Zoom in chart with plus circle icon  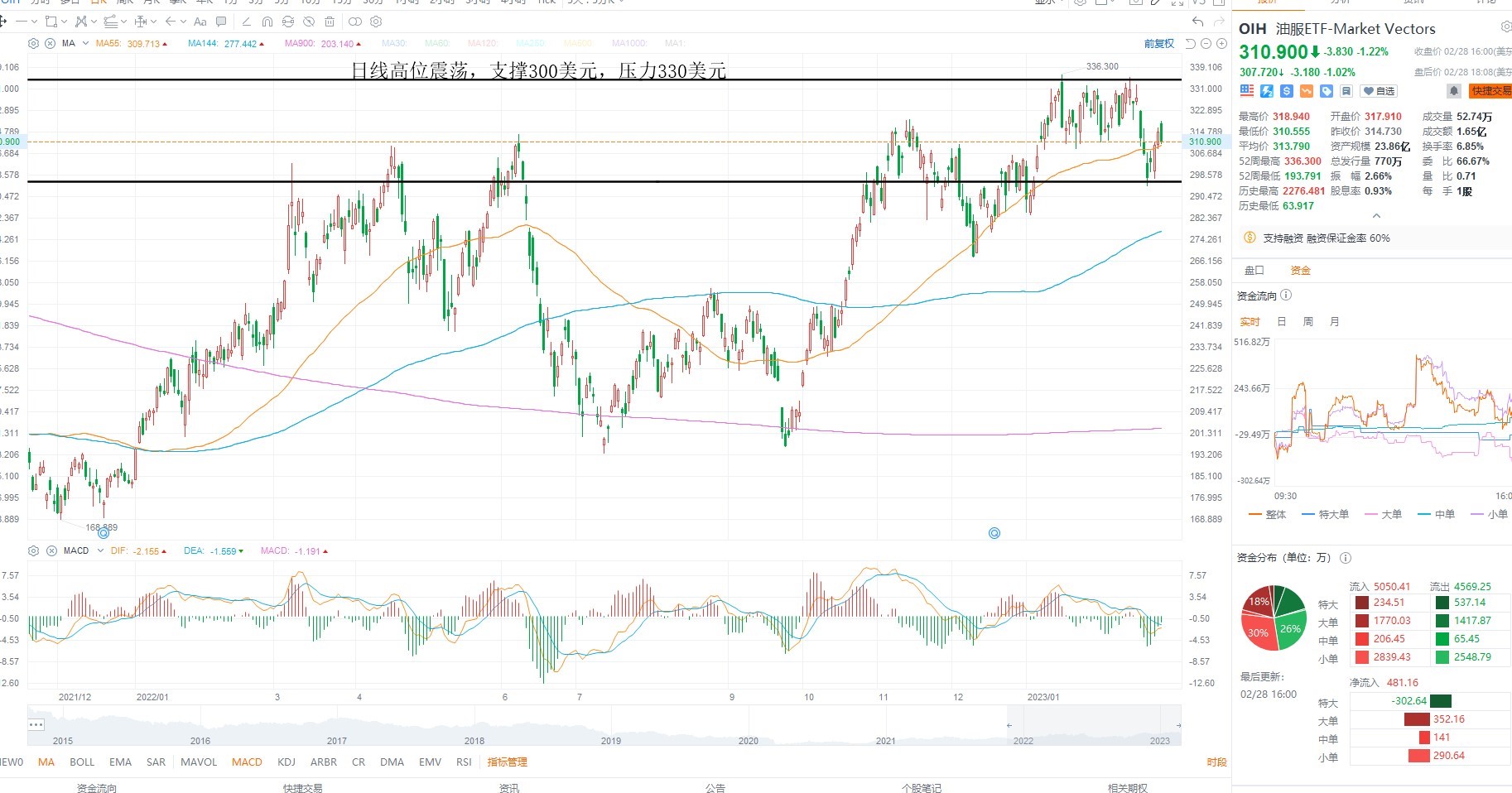coord(1221,44)
